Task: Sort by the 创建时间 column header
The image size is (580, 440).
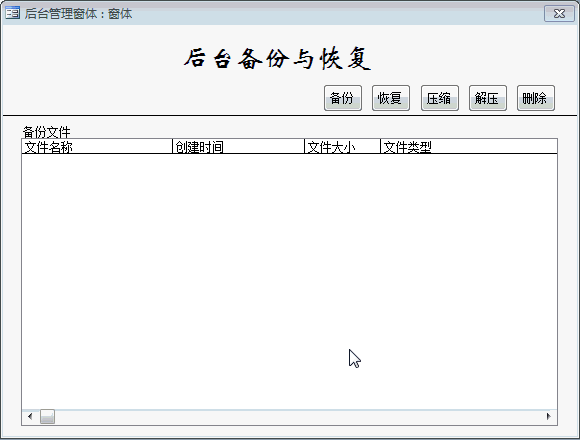Action: pos(239,147)
